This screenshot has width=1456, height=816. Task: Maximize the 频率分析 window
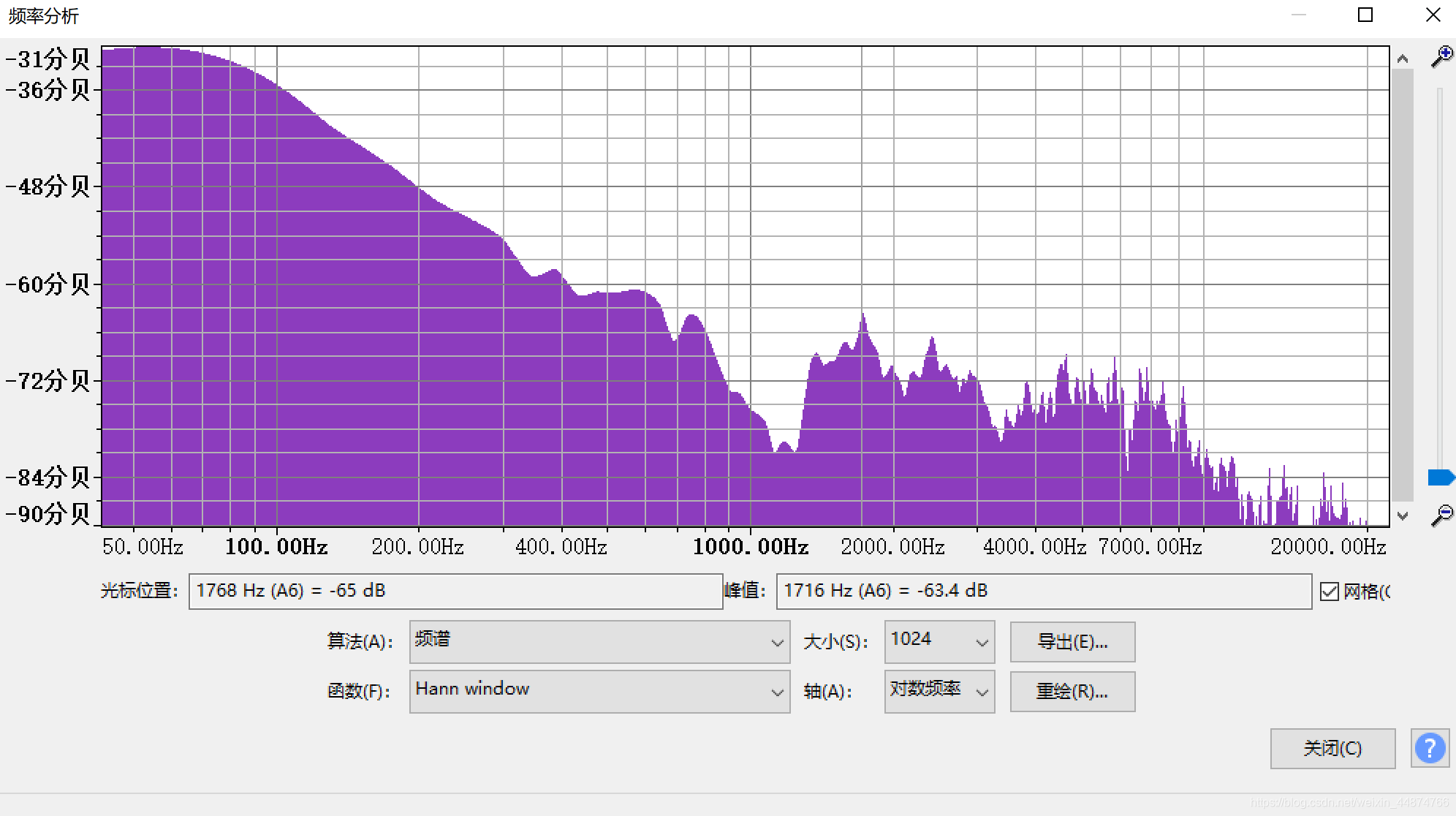pyautogui.click(x=1365, y=15)
